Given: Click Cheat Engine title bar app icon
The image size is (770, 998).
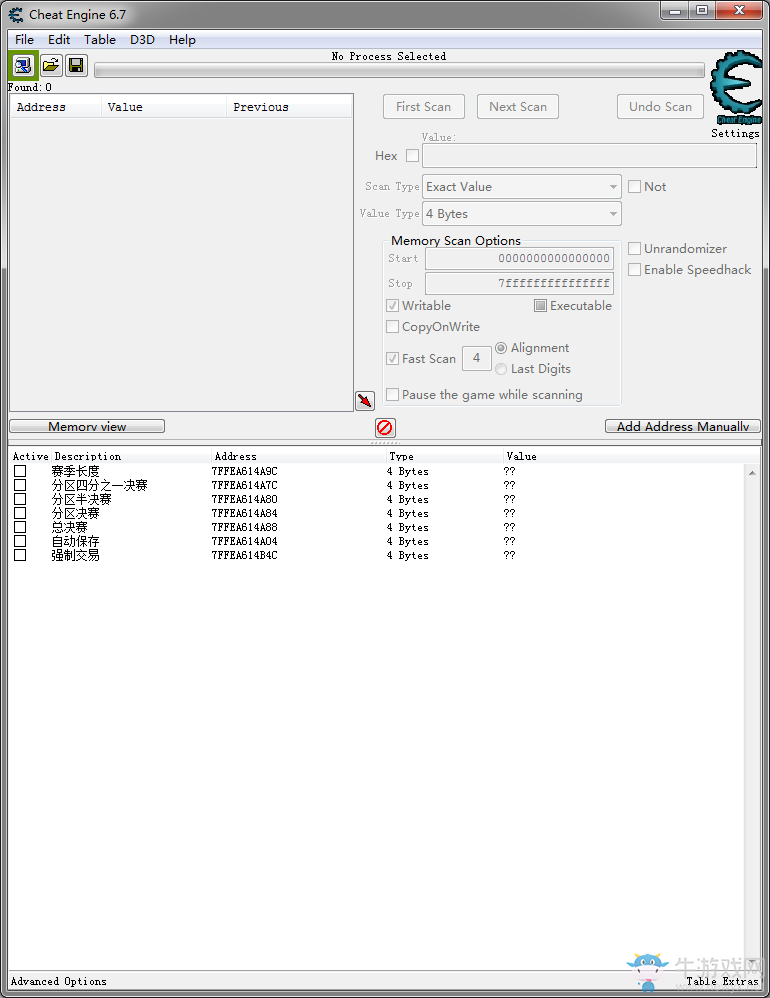Looking at the screenshot, I should tap(16, 14).
